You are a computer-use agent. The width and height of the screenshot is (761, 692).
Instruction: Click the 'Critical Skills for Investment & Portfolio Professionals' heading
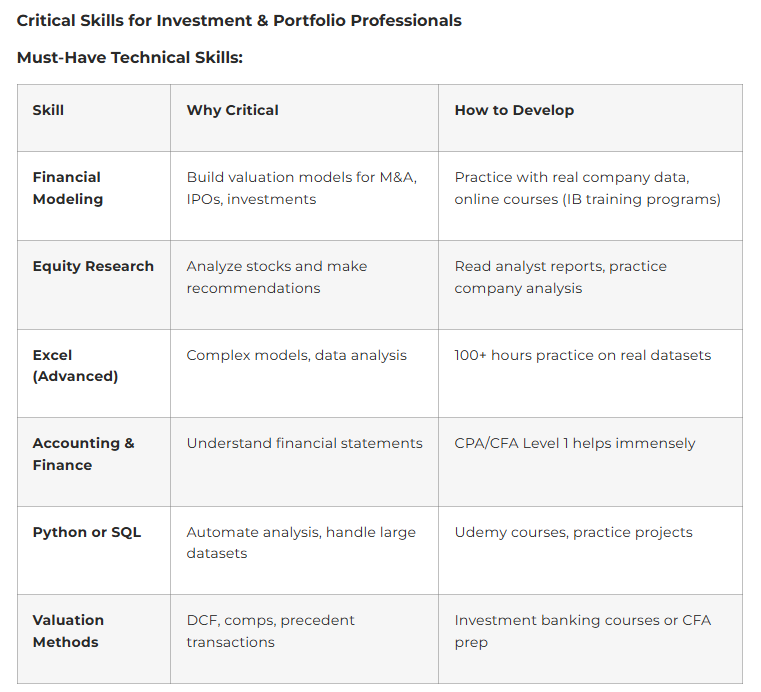point(239,20)
